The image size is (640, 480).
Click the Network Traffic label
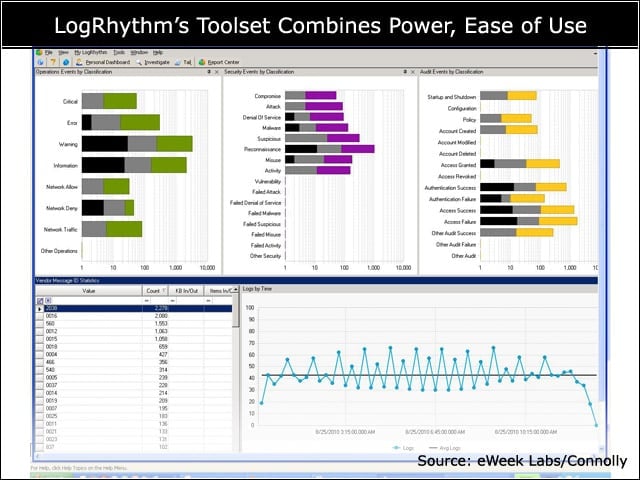click(60, 229)
